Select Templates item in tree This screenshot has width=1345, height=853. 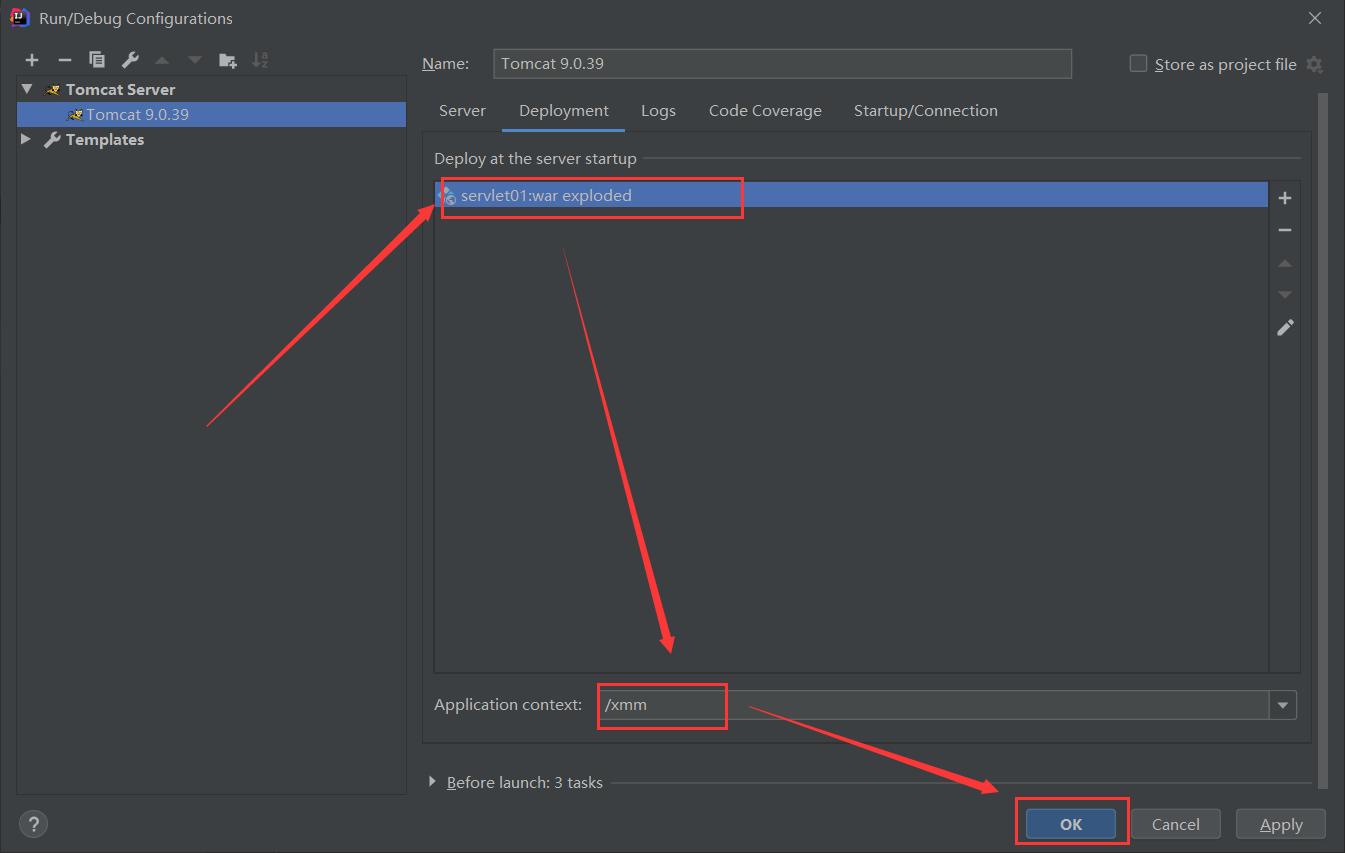[105, 140]
